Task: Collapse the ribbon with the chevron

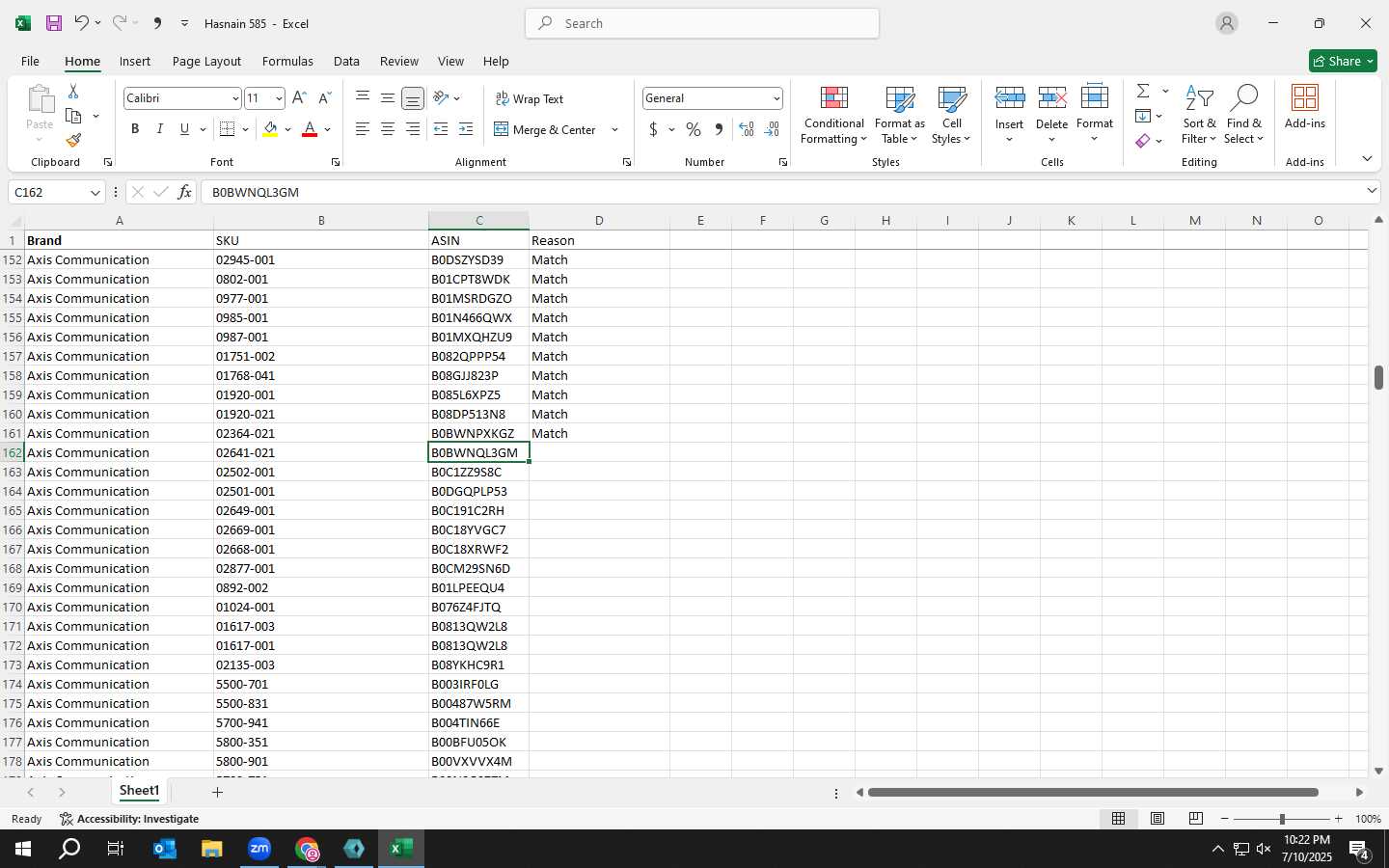Action: click(x=1367, y=159)
